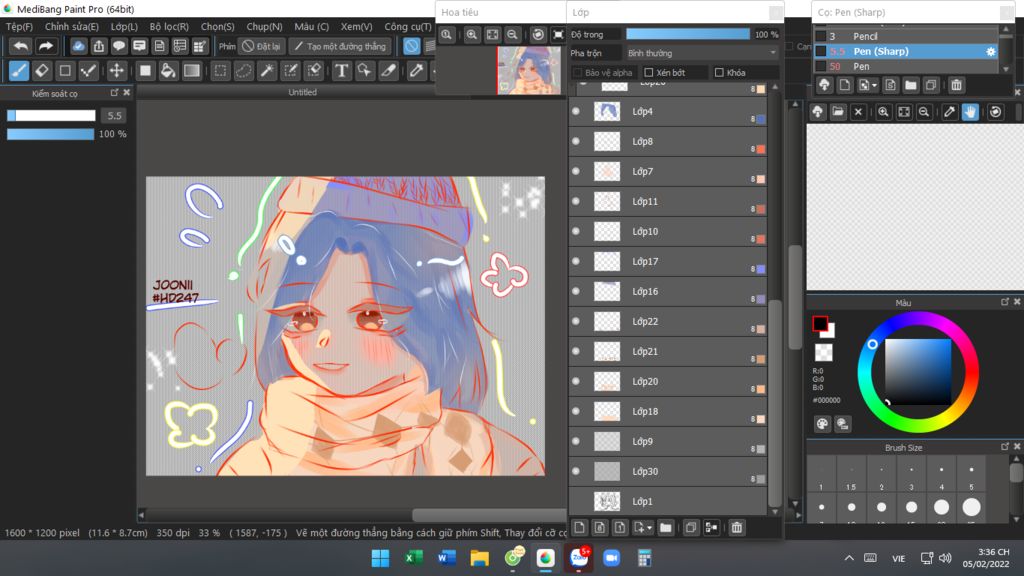Select the rectangular Select tool

click(221, 71)
